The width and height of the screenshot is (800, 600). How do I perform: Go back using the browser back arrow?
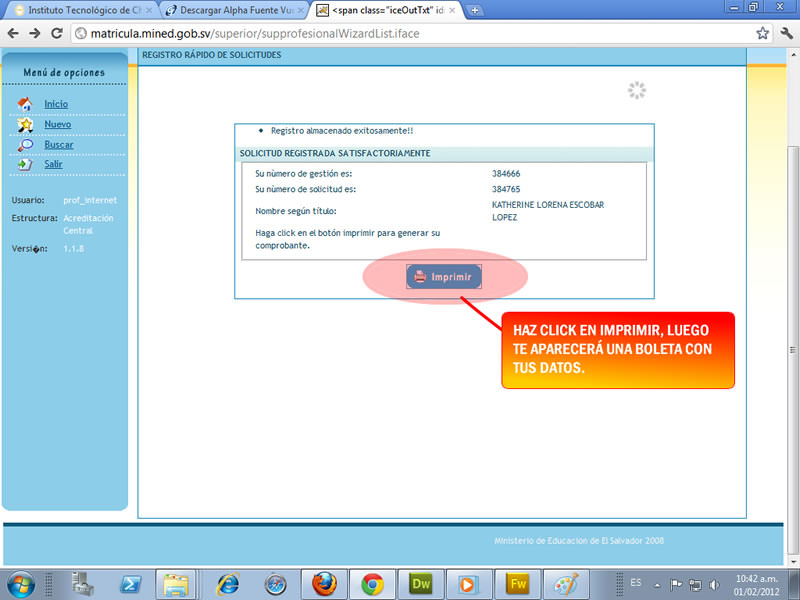[13, 32]
